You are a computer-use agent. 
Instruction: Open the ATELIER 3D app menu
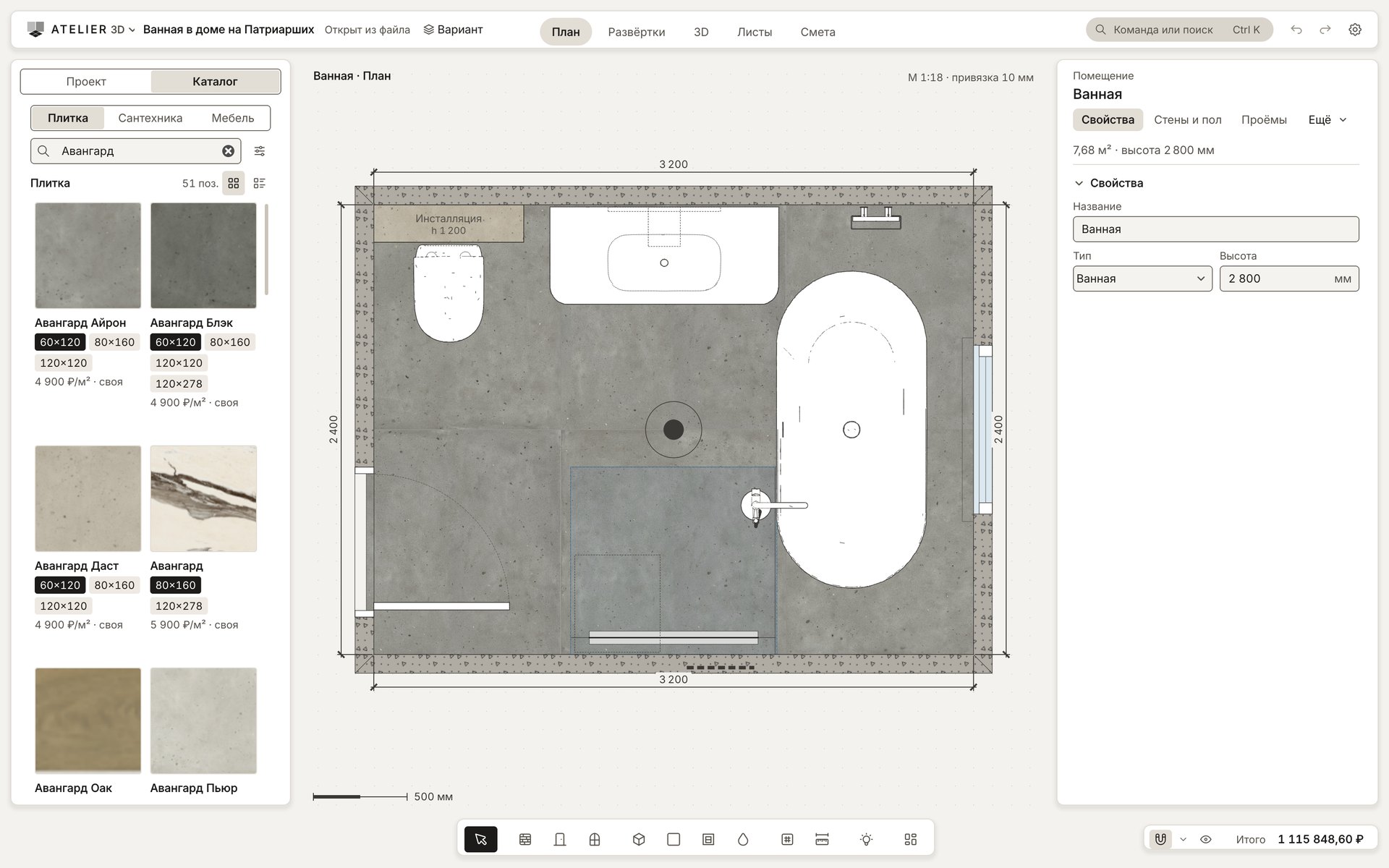pos(81,30)
